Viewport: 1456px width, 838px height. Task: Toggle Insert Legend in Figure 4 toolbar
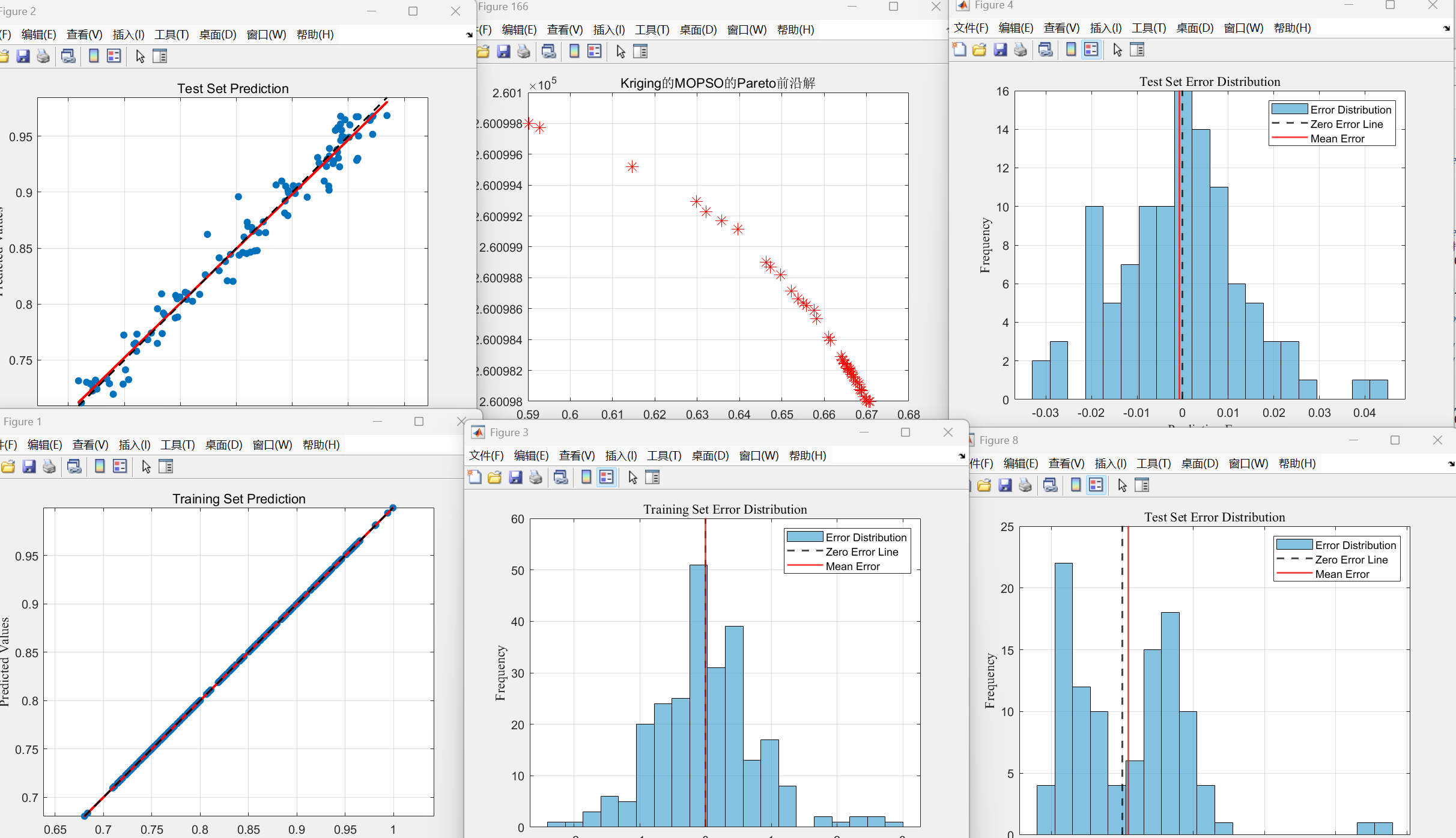[1091, 50]
